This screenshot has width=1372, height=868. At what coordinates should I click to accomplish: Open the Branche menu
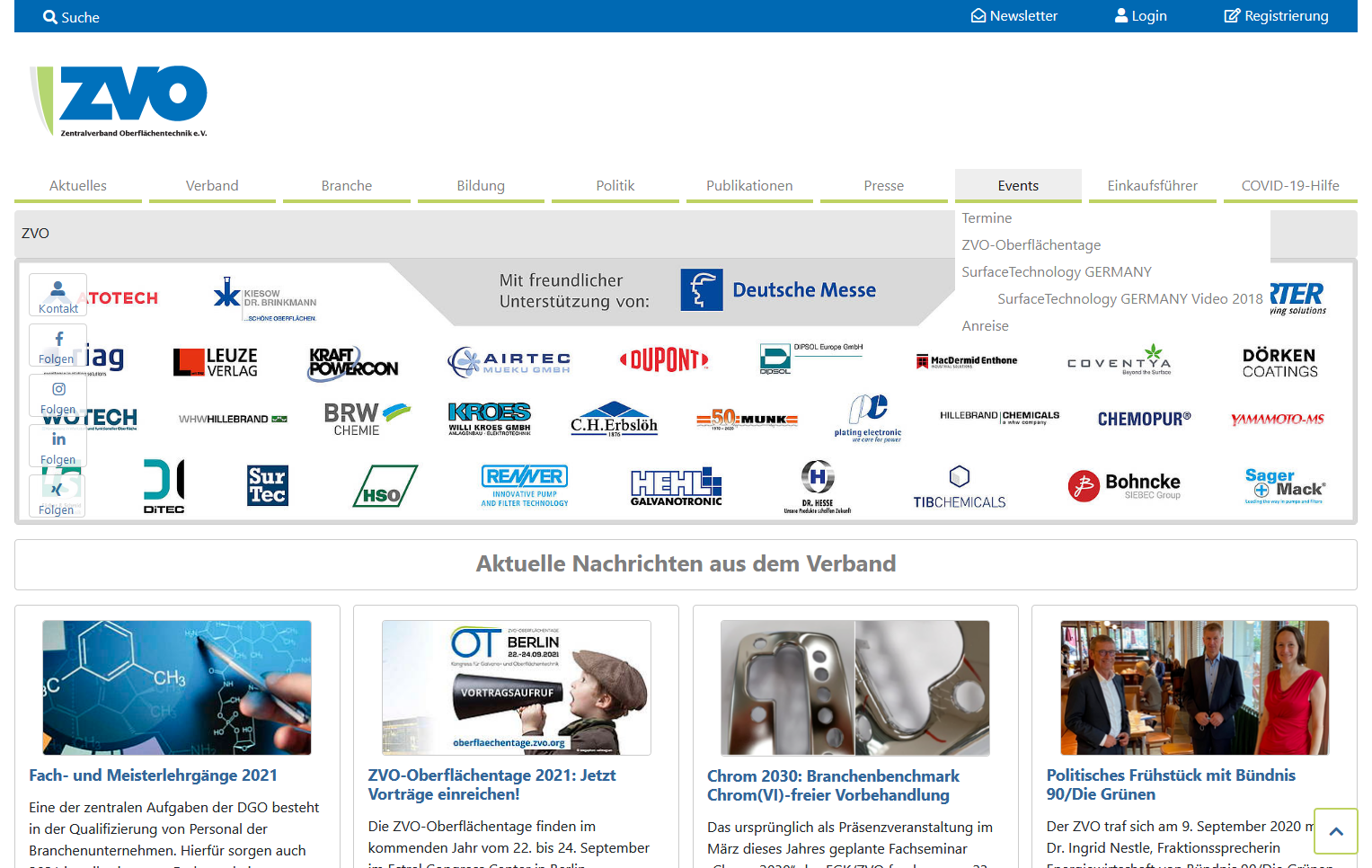(x=347, y=185)
